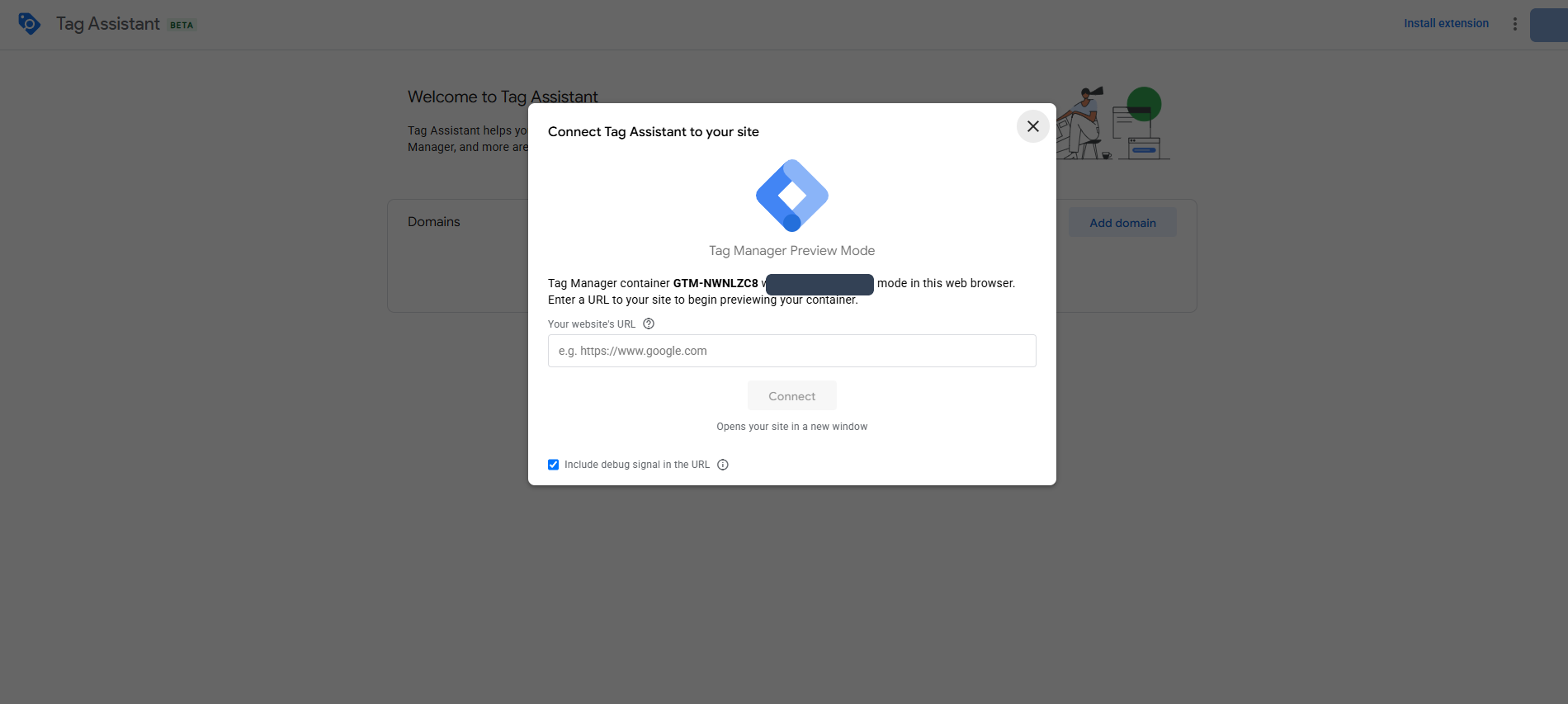
Task: Click the 'Connect Tag Assistant to your site' heading
Action: (x=653, y=132)
